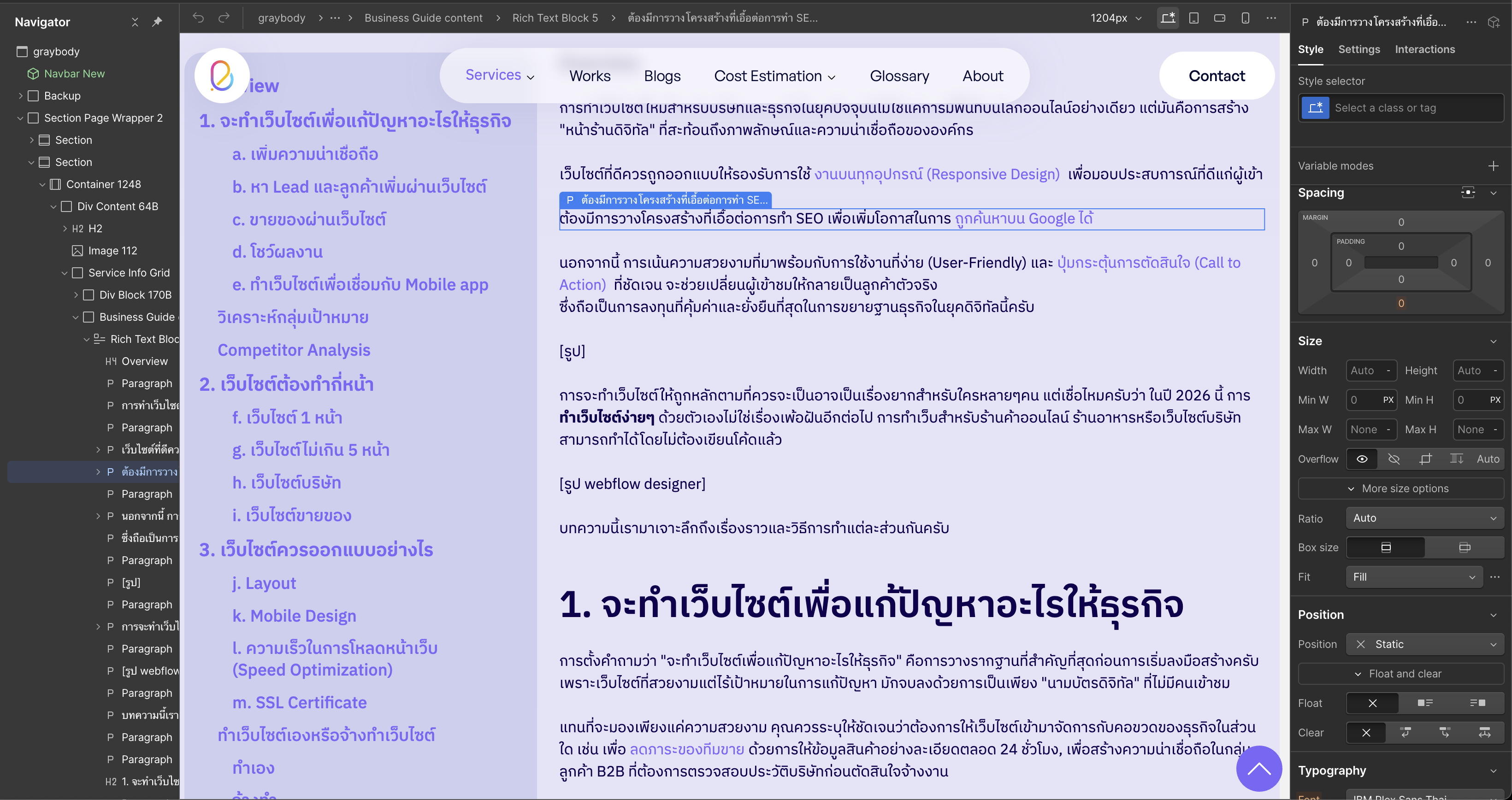Viewport: 1512px width, 800px height.
Task: Pin the Navigator panel
Action: tap(157, 22)
